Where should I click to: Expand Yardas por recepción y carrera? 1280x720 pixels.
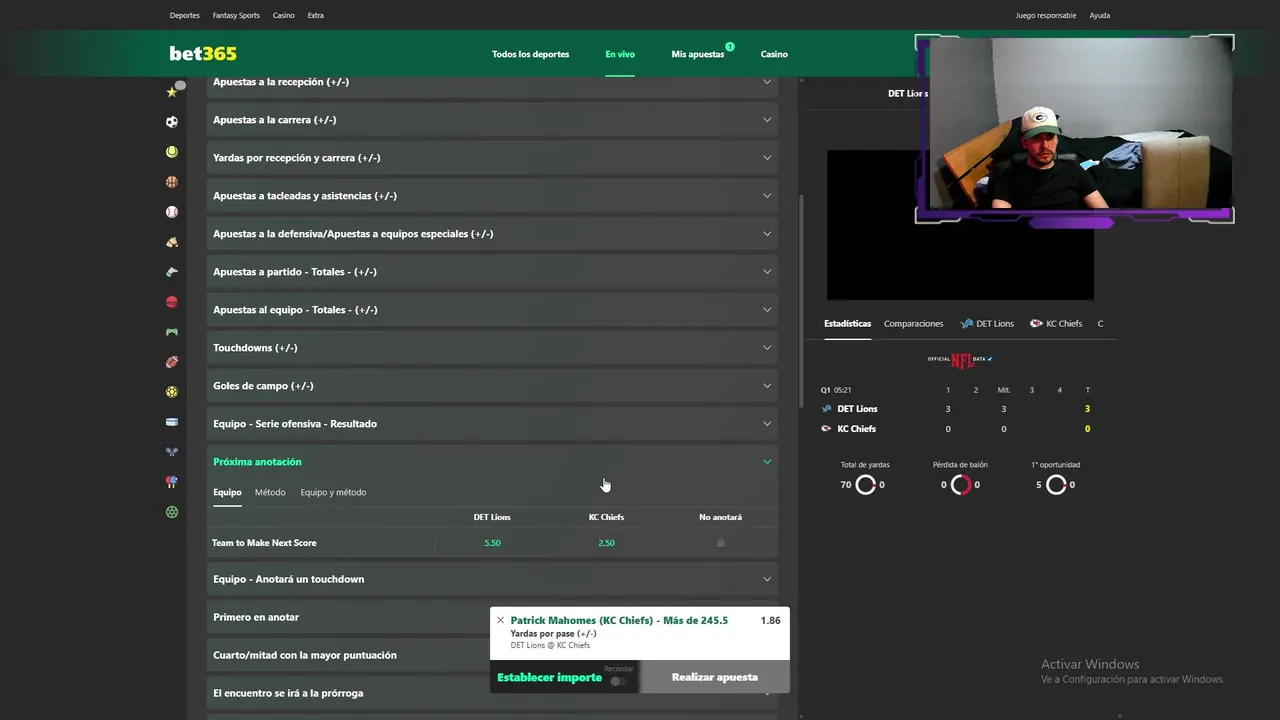tap(492, 158)
